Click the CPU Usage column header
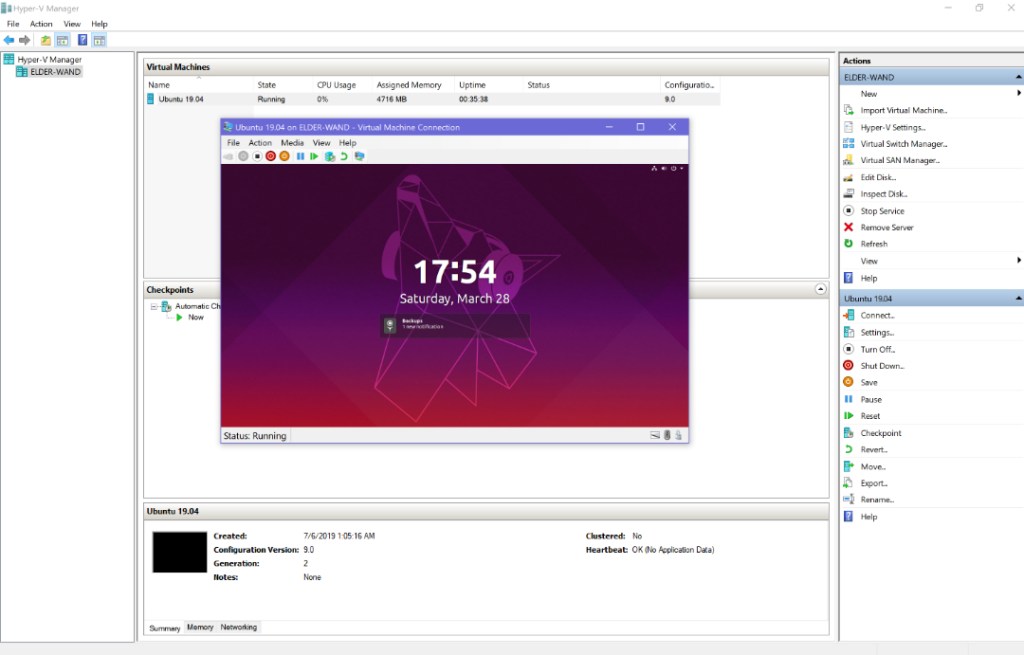The image size is (1024, 655). 337,85
